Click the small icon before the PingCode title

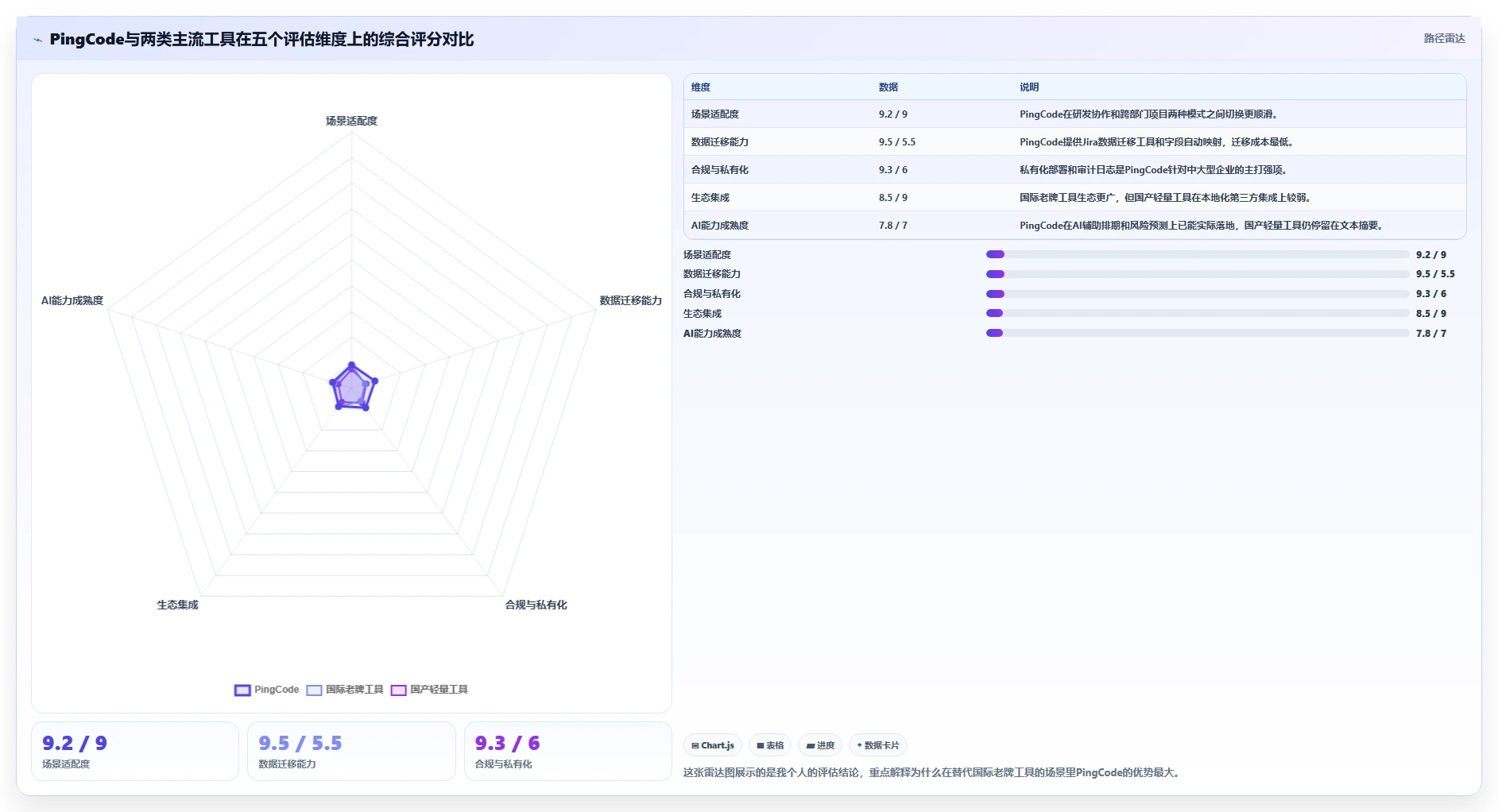(x=37, y=40)
